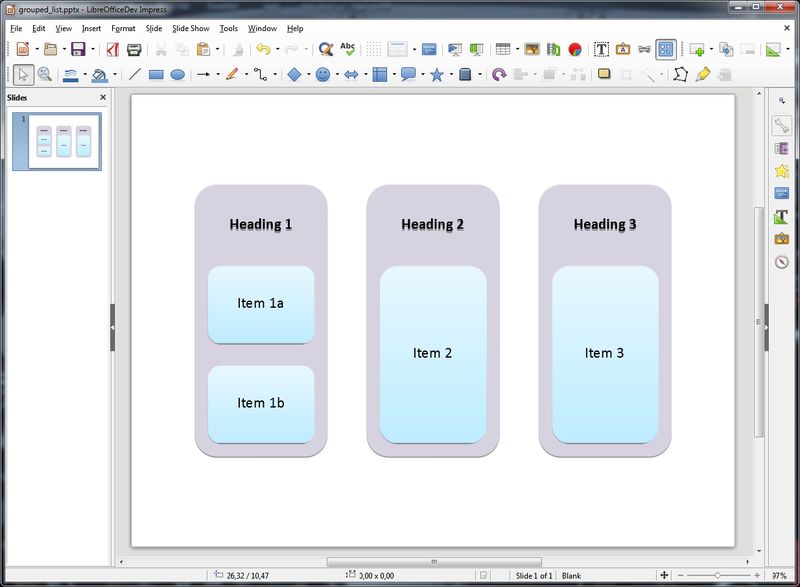Open sidebar Navigator compass deck

[x=782, y=262]
